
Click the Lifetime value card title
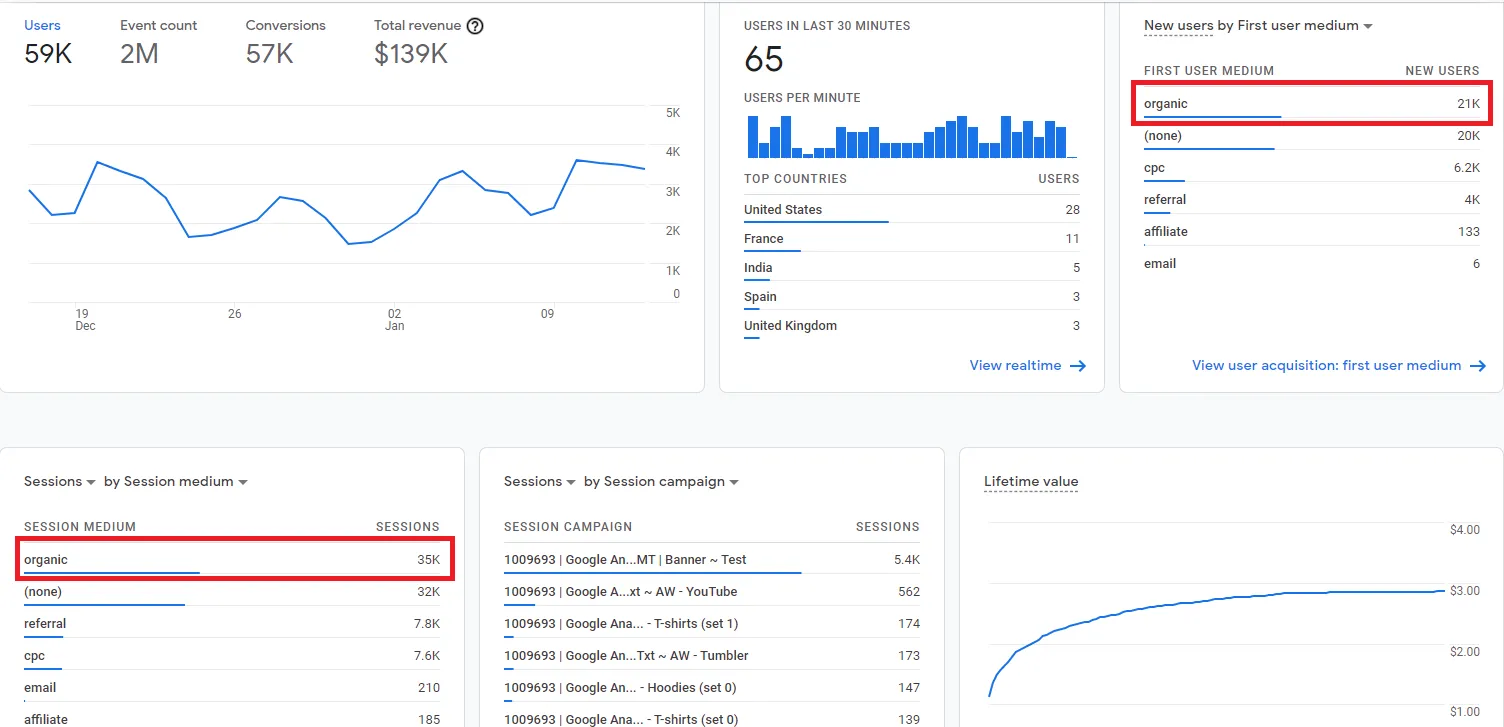pyautogui.click(x=1031, y=482)
